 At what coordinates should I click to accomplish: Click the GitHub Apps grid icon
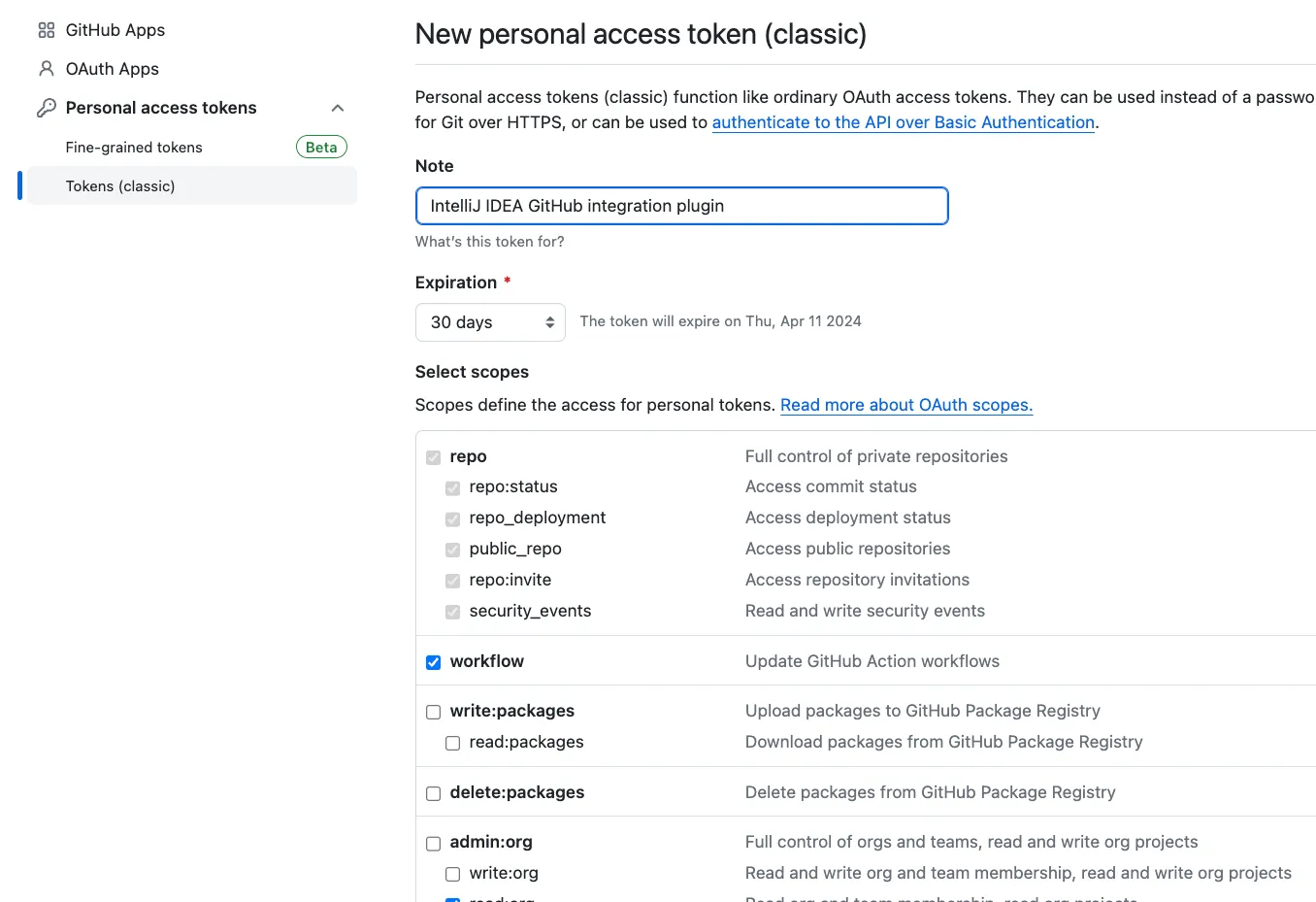pos(46,30)
